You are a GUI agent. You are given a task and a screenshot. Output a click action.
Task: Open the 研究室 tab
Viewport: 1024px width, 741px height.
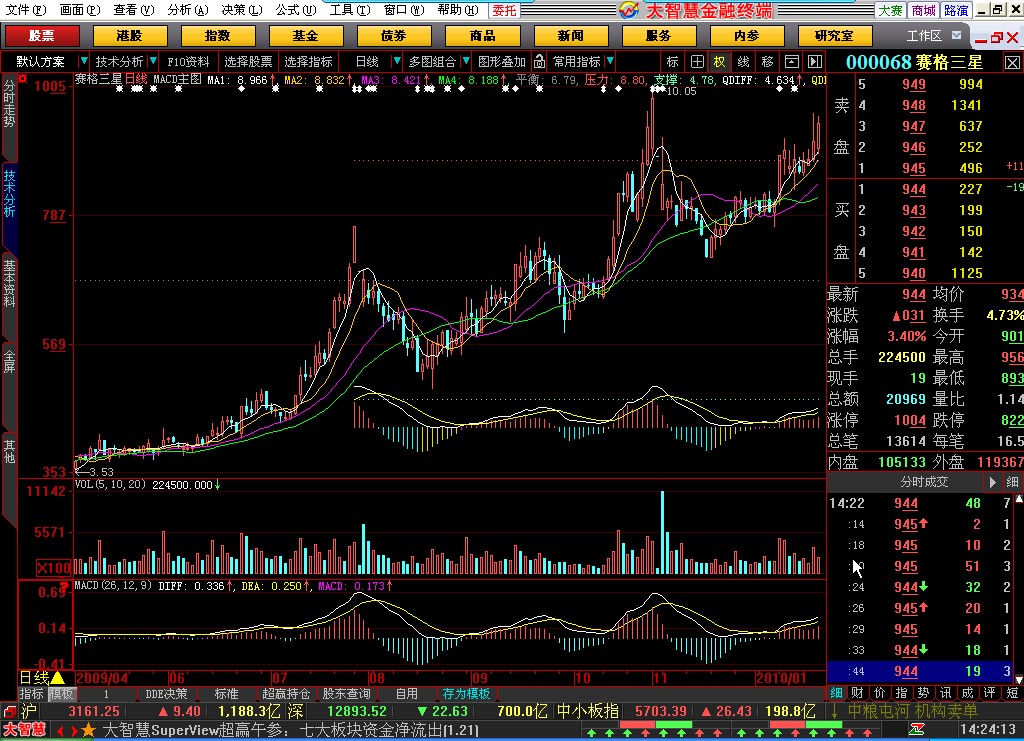[835, 36]
